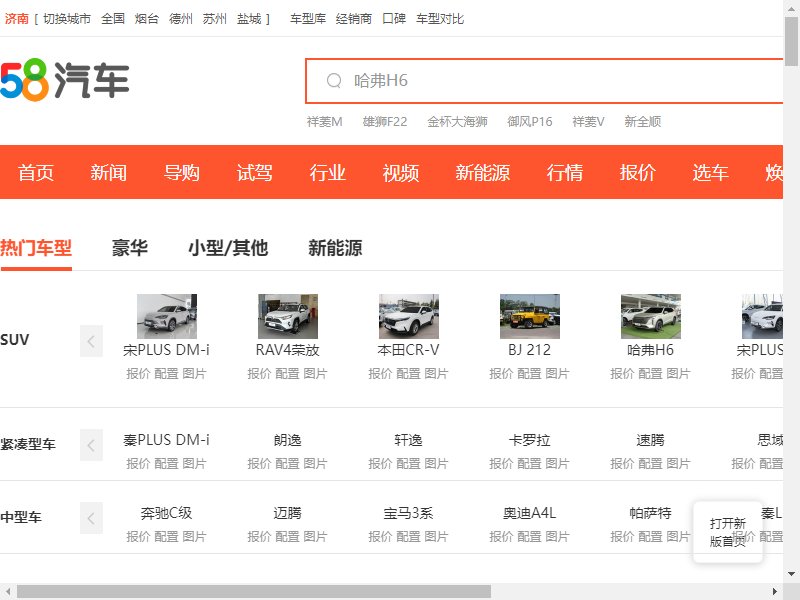Image resolution: width=800 pixels, height=600 pixels.
Task: Open the BJ 212 car thumbnail
Action: [x=530, y=316]
